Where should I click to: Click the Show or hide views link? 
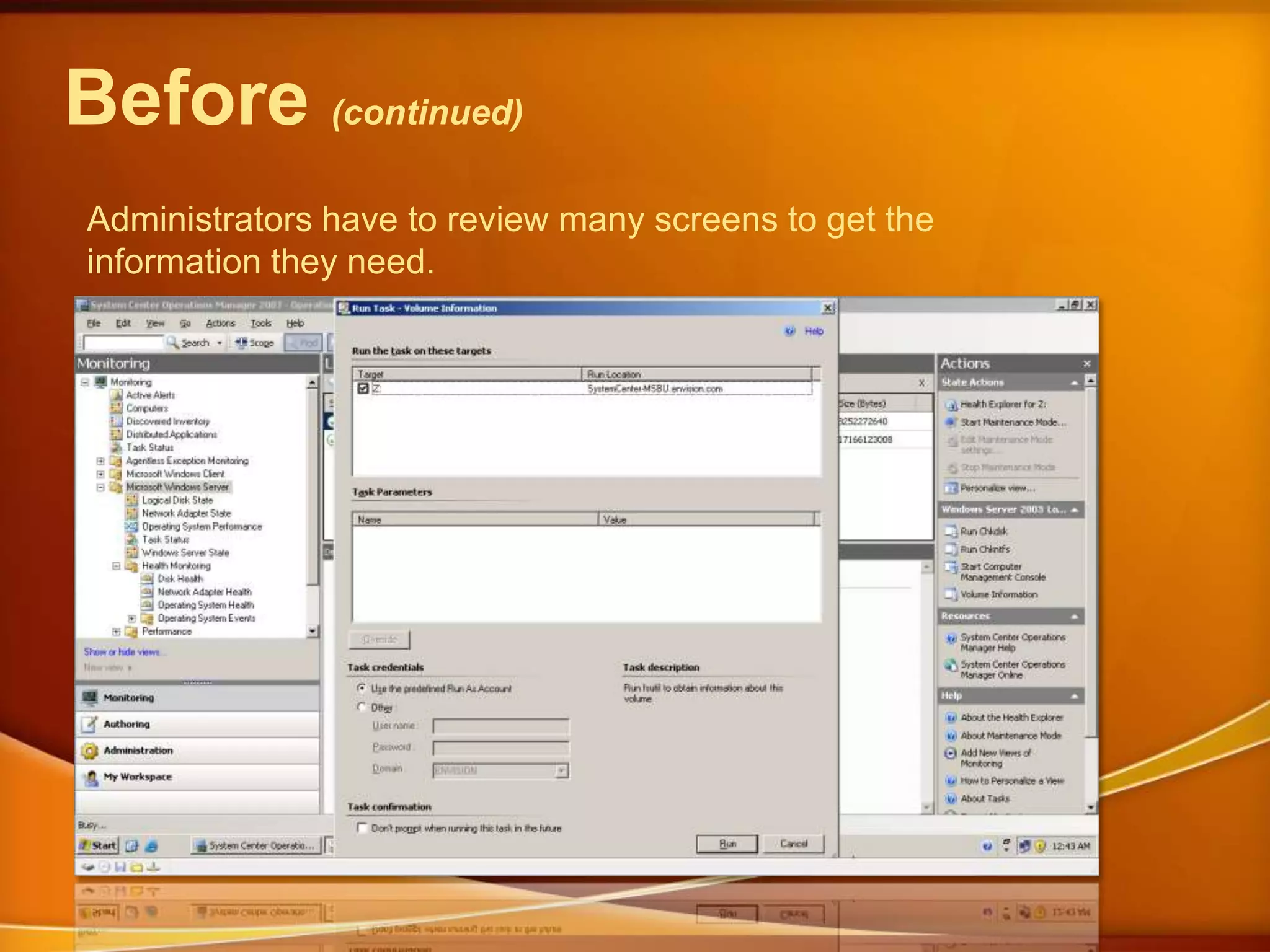point(122,652)
